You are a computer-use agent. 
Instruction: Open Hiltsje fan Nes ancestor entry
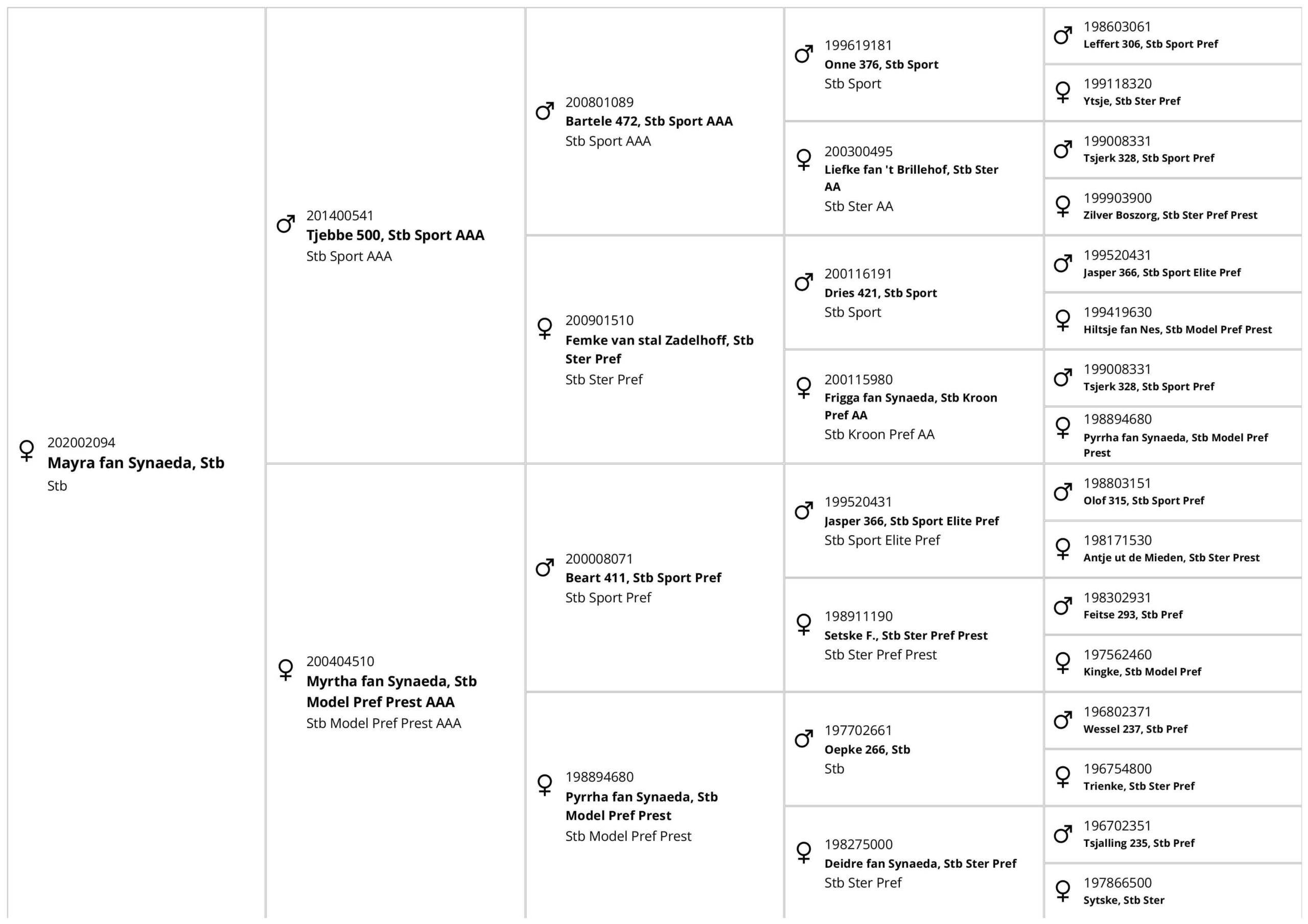[x=1177, y=329]
